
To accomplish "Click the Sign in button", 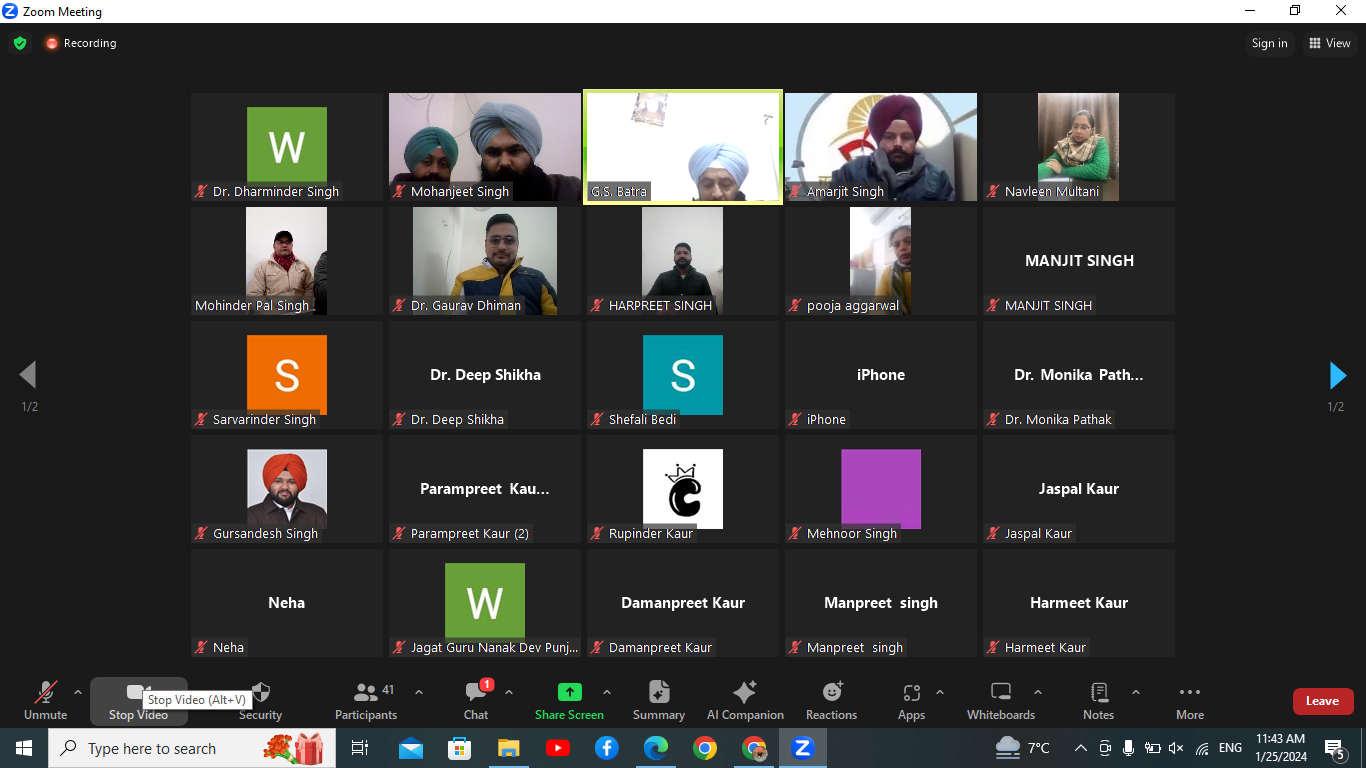I will coord(1269,43).
